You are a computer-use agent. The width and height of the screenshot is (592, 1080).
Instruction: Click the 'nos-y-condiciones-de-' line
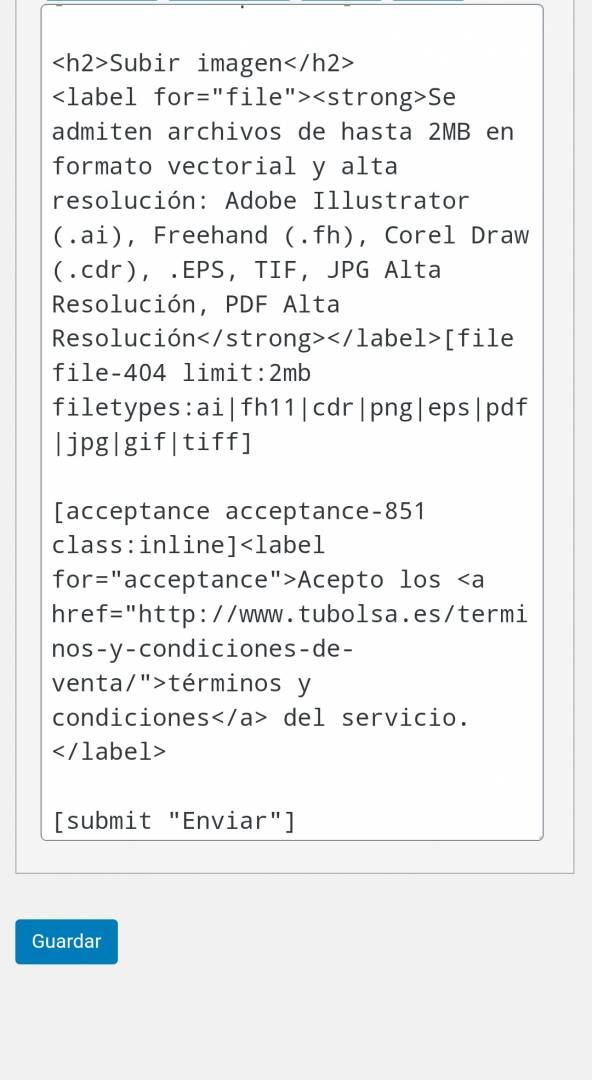pos(203,649)
